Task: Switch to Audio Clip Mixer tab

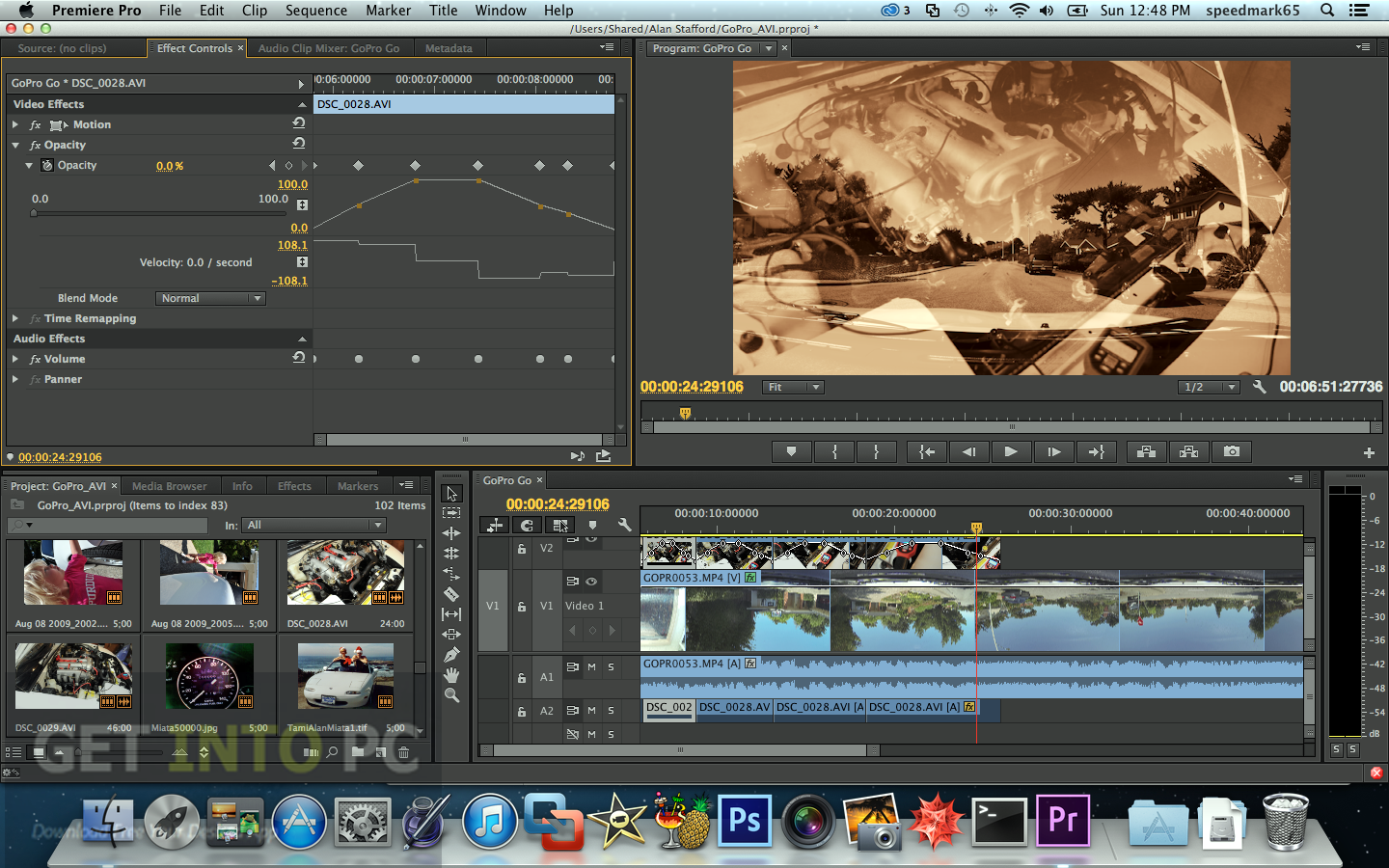Action: pyautogui.click(x=329, y=48)
